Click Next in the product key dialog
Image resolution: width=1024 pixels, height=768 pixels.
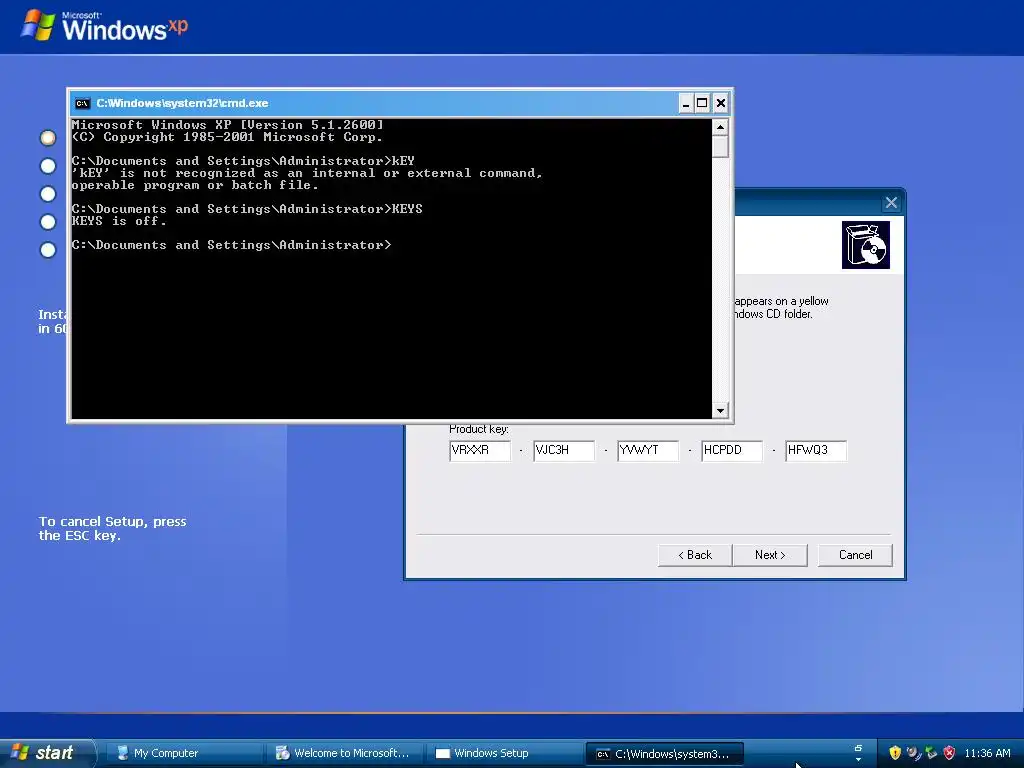770,555
